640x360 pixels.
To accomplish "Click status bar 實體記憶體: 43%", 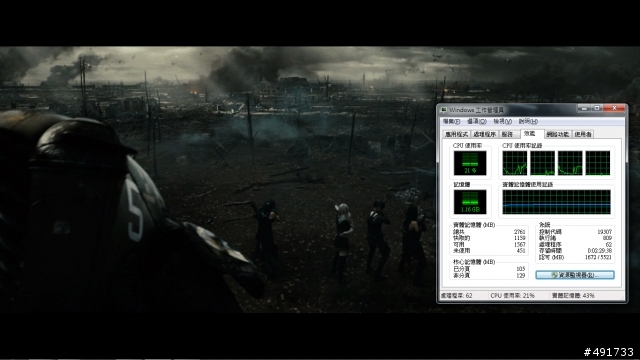I will click(x=573, y=296).
